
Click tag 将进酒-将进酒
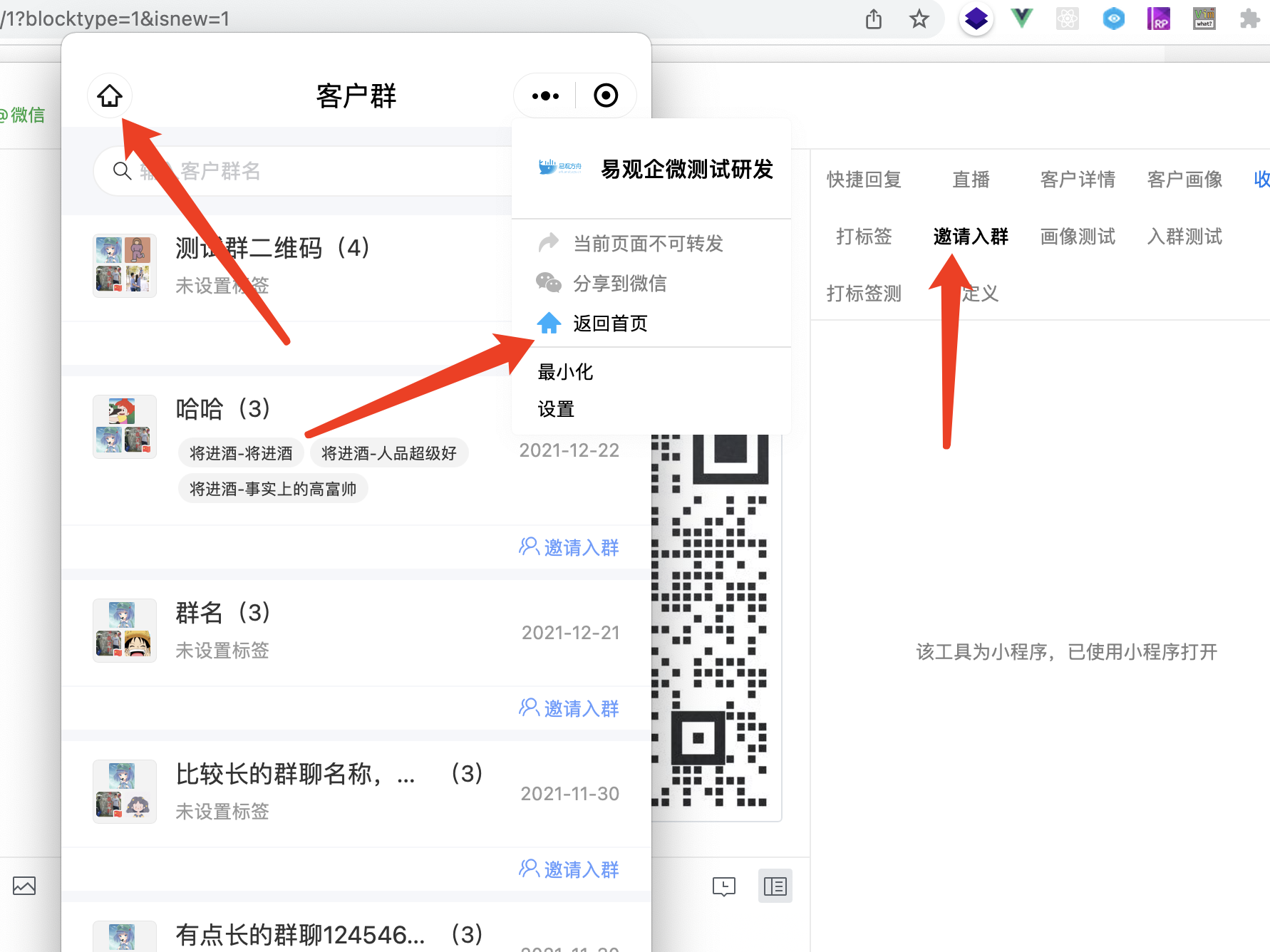(241, 453)
